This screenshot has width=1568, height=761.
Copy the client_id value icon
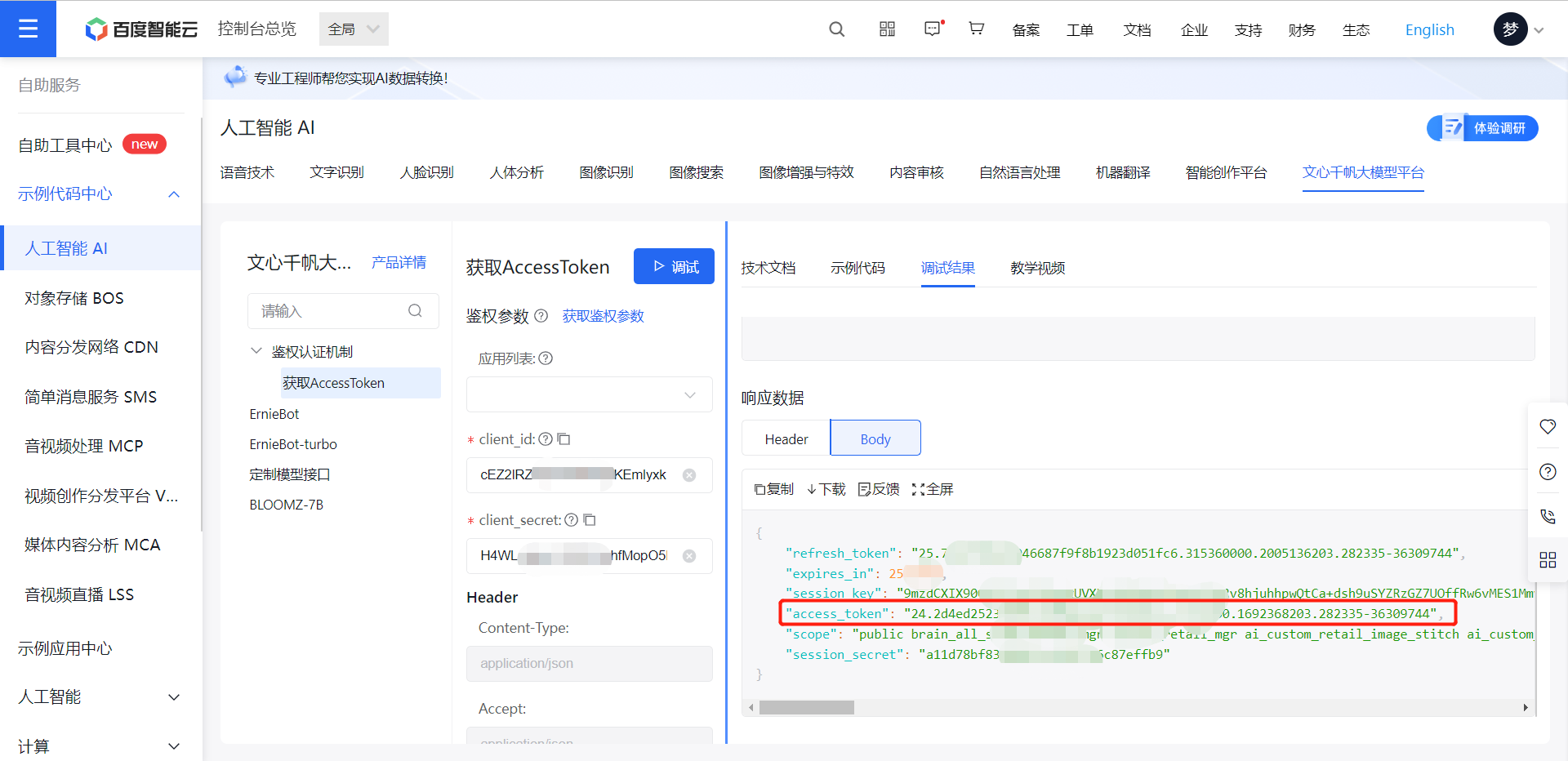click(563, 439)
